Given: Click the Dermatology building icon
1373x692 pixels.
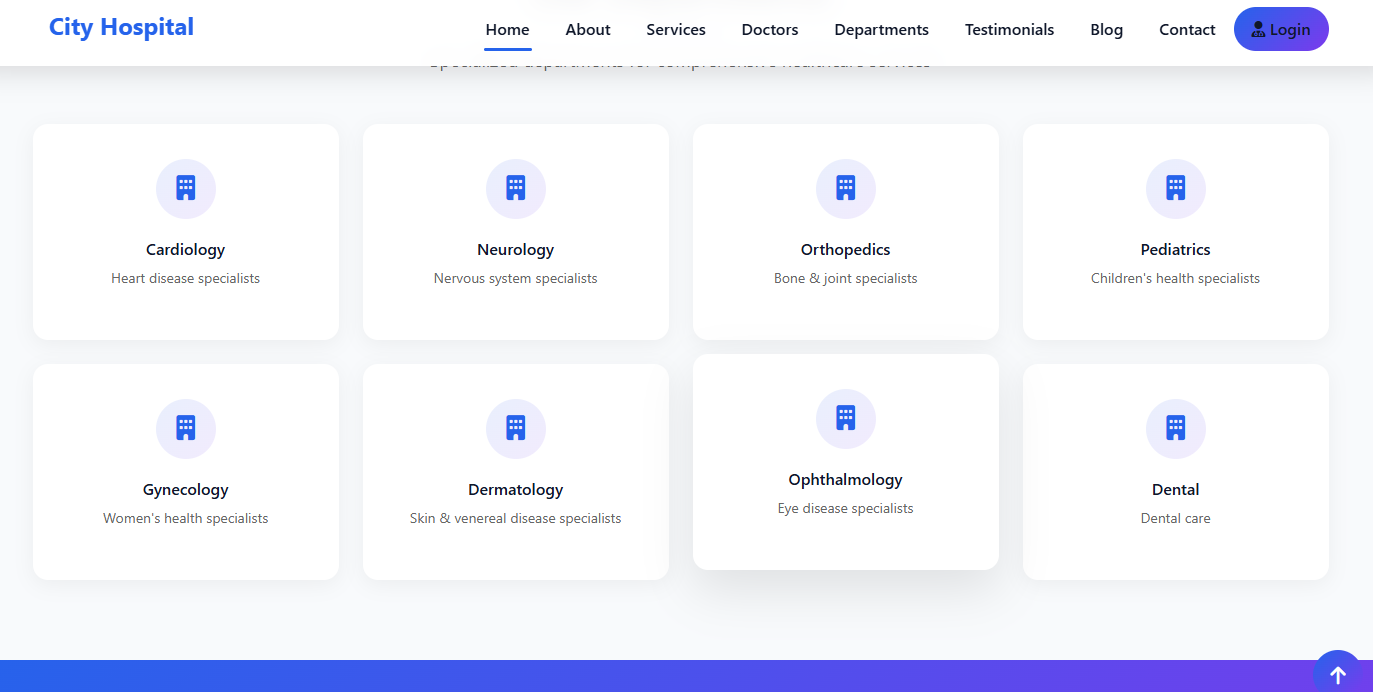Looking at the screenshot, I should (x=516, y=428).
